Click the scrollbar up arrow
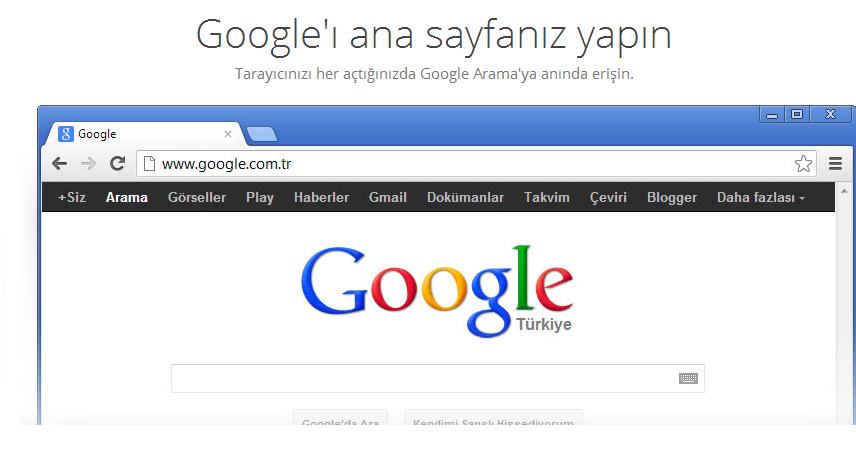Viewport: 856px width, 449px height. tap(844, 191)
